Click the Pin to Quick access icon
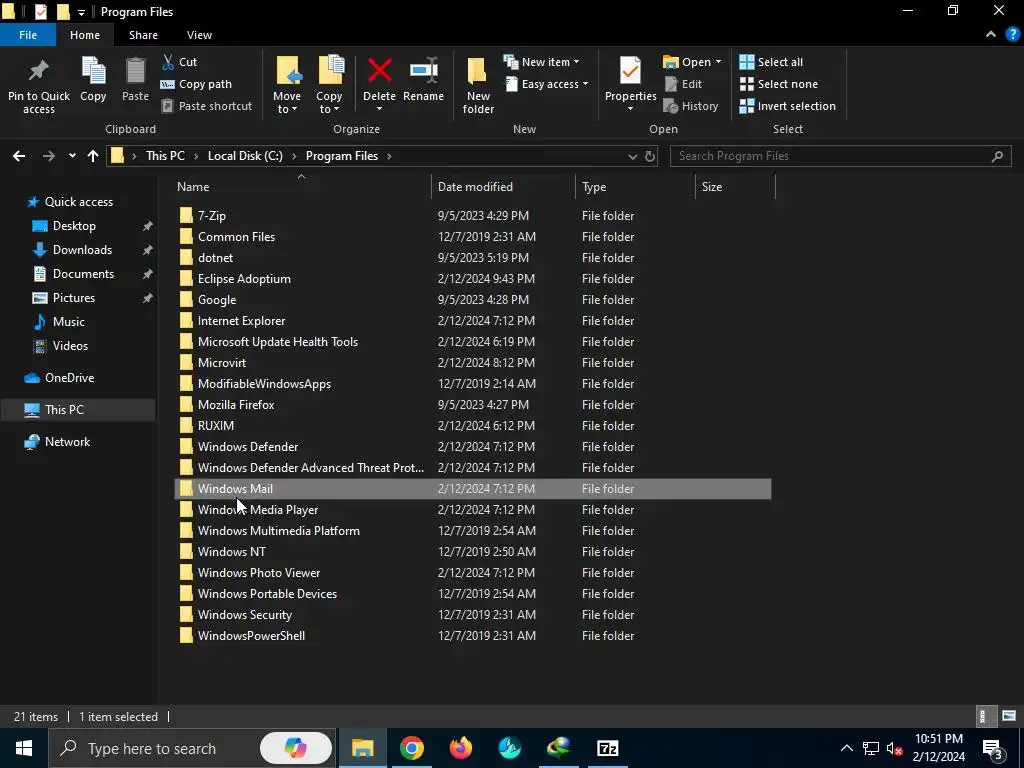1024x768 pixels. [39, 71]
